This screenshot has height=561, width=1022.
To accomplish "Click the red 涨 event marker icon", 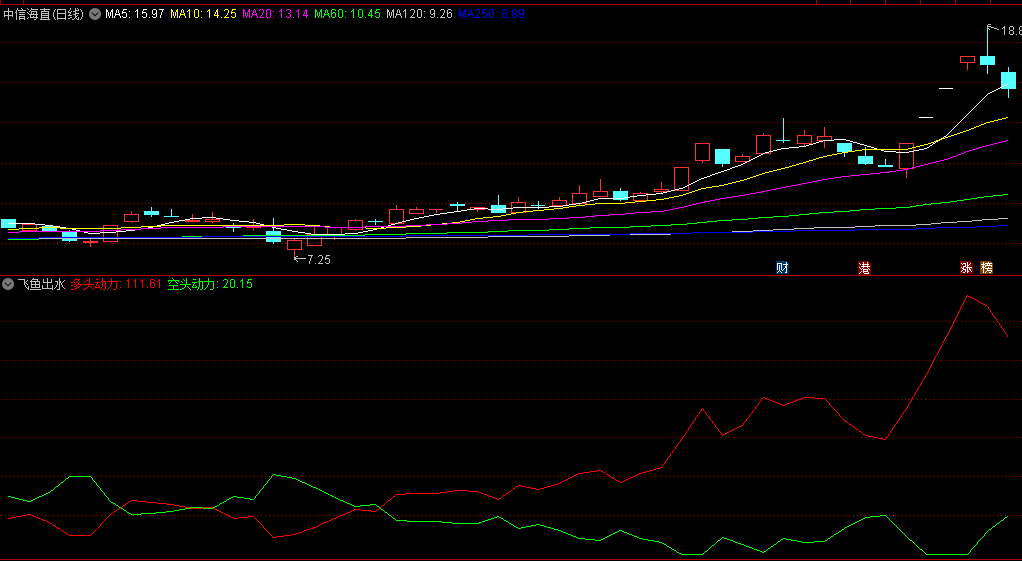I will pos(966,268).
